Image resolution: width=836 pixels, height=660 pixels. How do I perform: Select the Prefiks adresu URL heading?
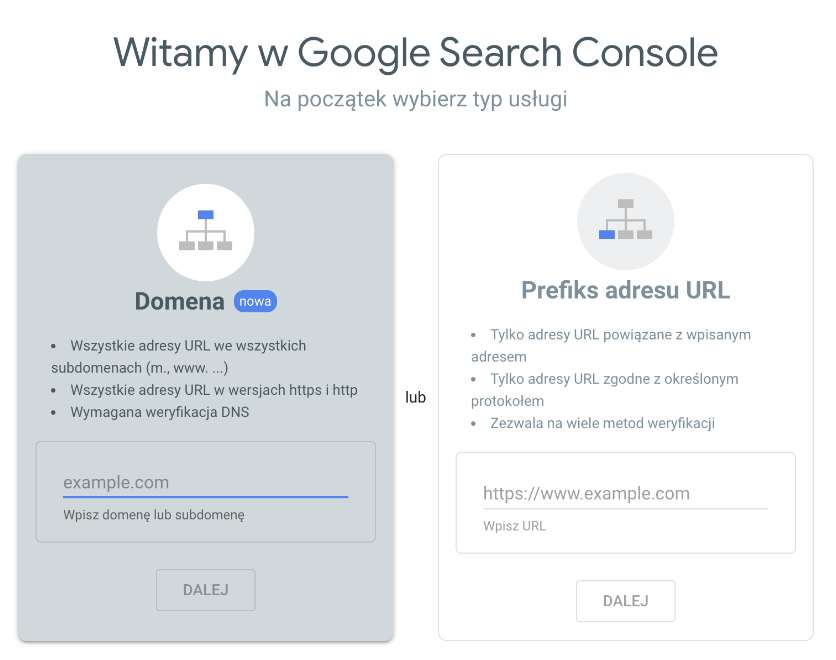(x=625, y=290)
